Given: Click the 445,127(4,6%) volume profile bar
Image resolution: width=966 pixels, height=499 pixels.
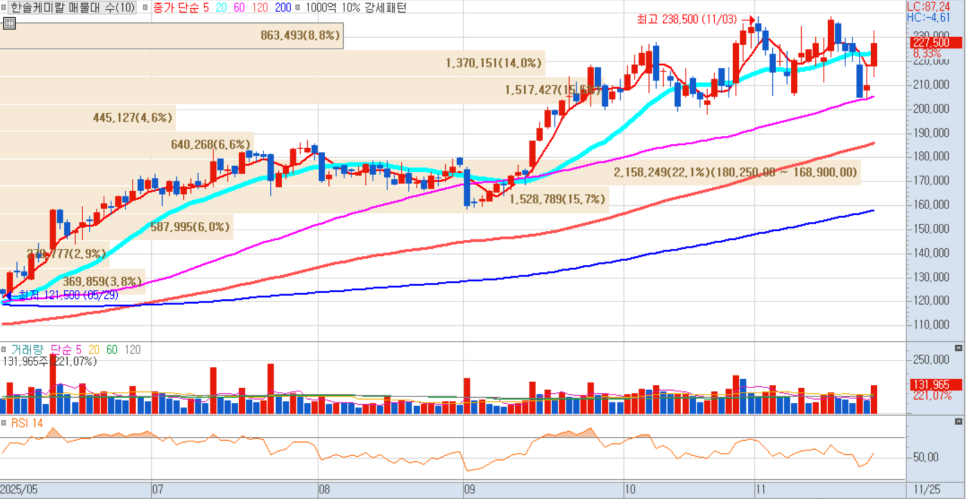Looking at the screenshot, I should click(x=88, y=117).
